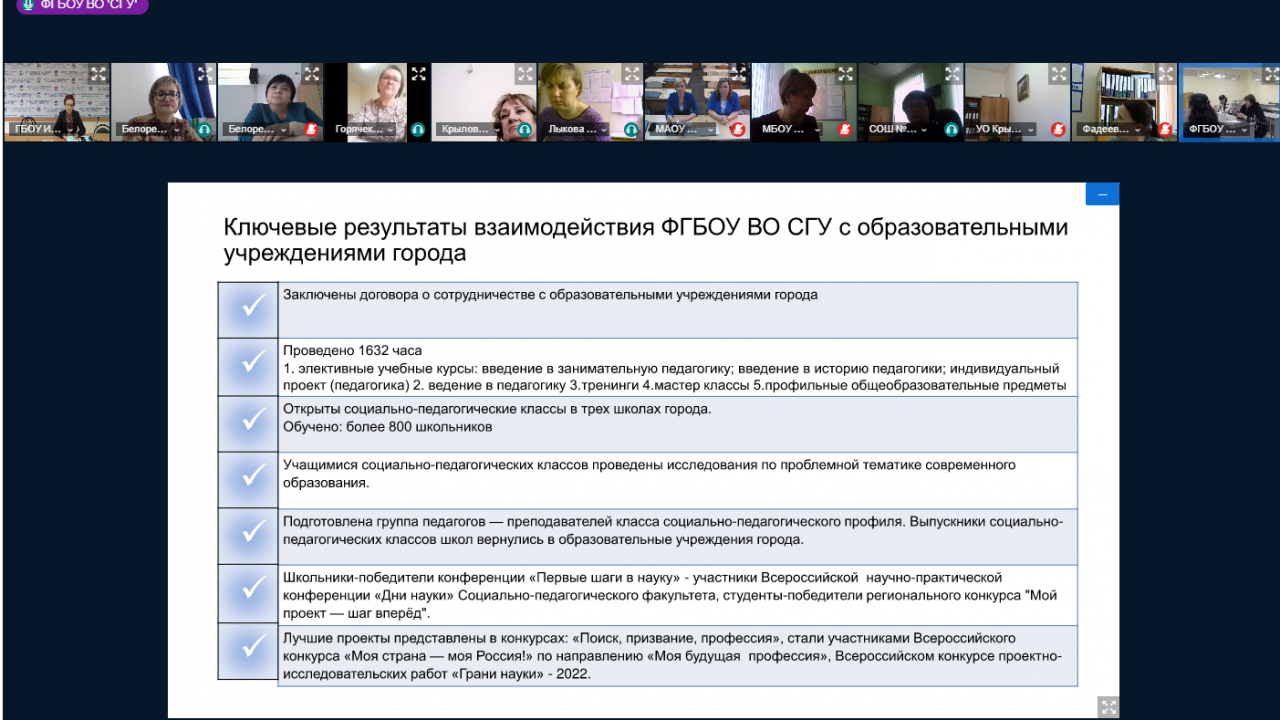The height and width of the screenshot is (720, 1280).
Task: Expand ФГБОУ webcam to fullscreen
Action: 1270,73
